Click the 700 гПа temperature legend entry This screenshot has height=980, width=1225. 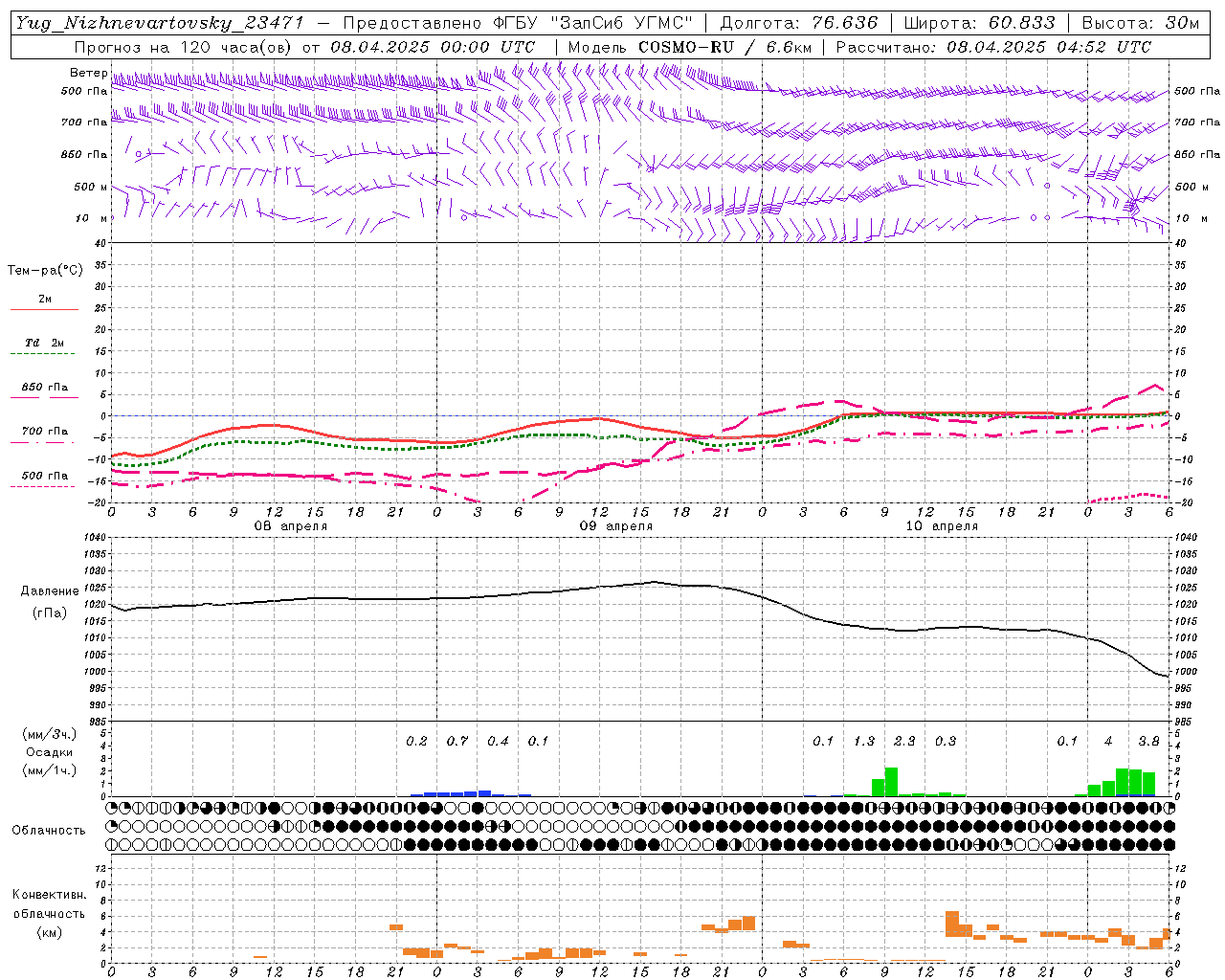click(44, 431)
